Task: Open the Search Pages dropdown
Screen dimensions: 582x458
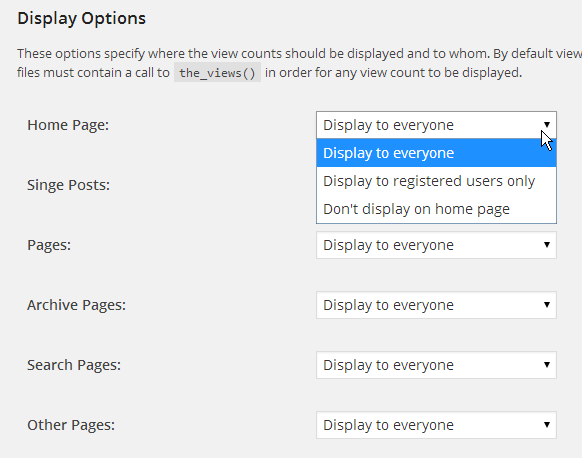Action: click(436, 365)
